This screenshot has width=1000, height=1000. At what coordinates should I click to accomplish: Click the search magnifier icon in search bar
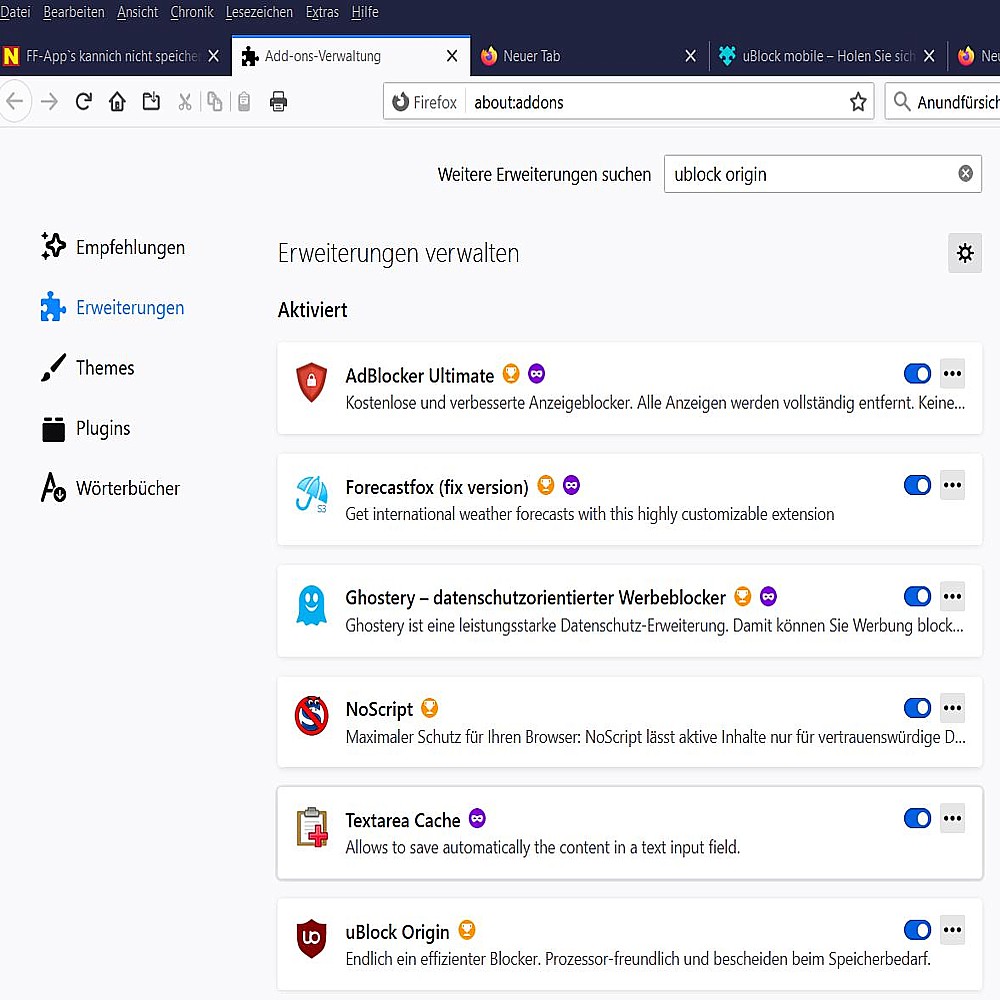point(901,101)
